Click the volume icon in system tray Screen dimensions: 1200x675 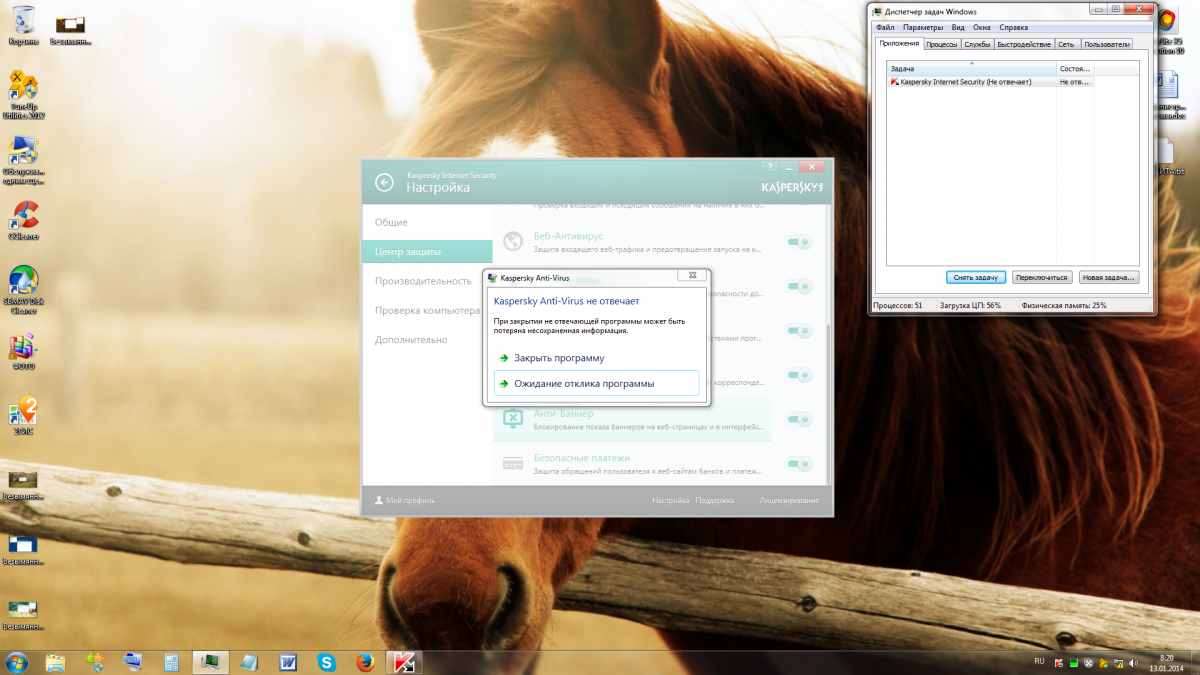click(1131, 662)
